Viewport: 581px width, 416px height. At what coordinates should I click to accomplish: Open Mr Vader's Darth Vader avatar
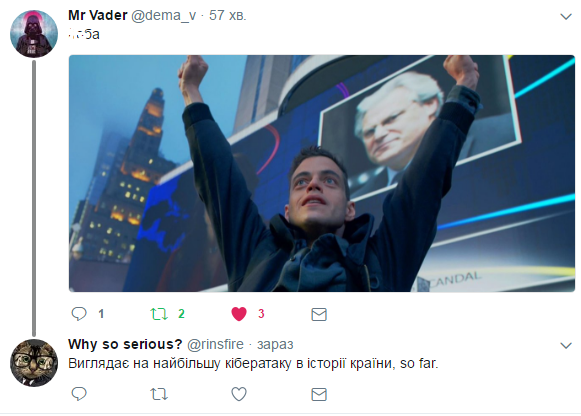[34, 34]
